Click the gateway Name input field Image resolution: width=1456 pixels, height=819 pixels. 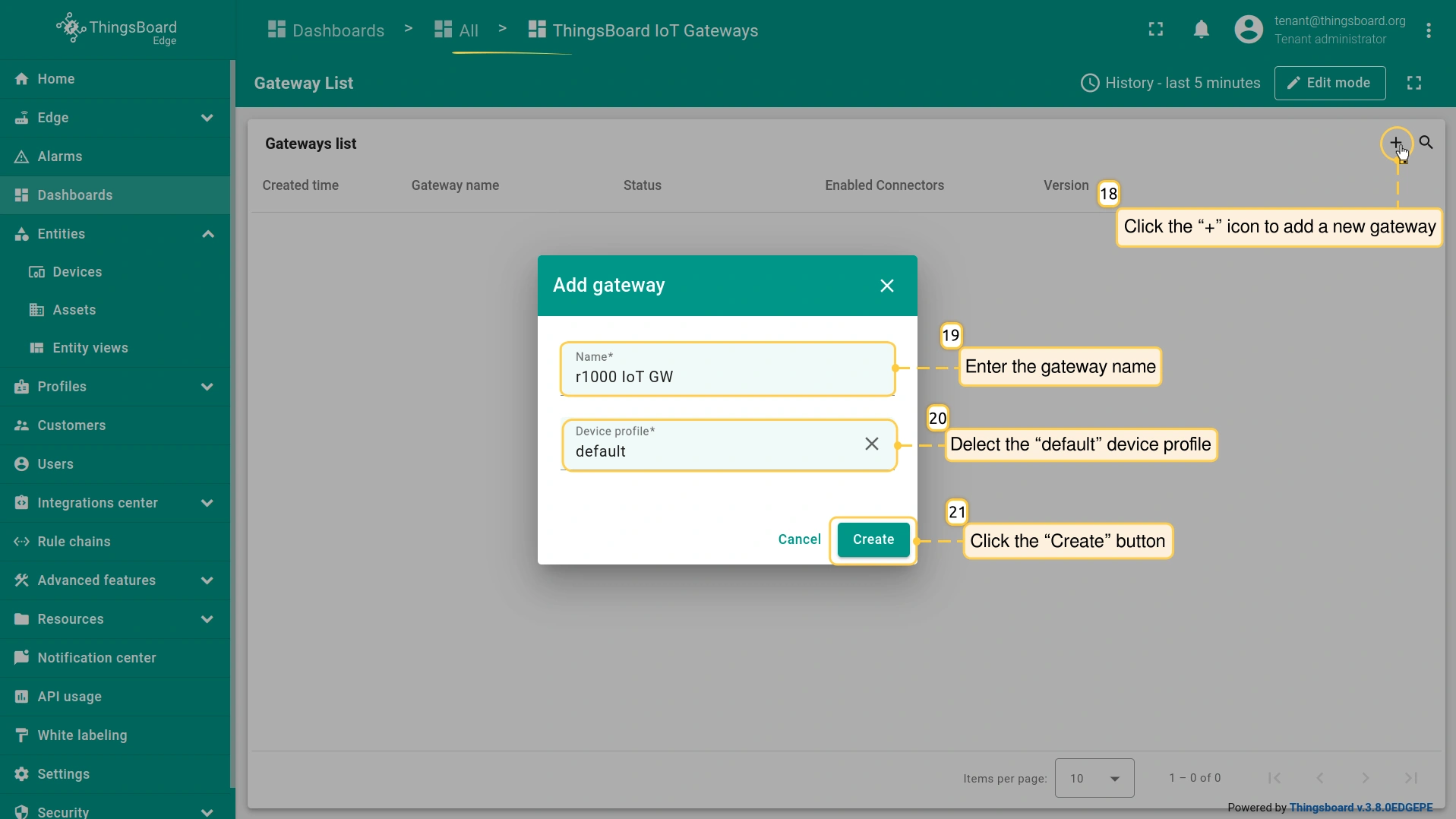click(x=726, y=377)
